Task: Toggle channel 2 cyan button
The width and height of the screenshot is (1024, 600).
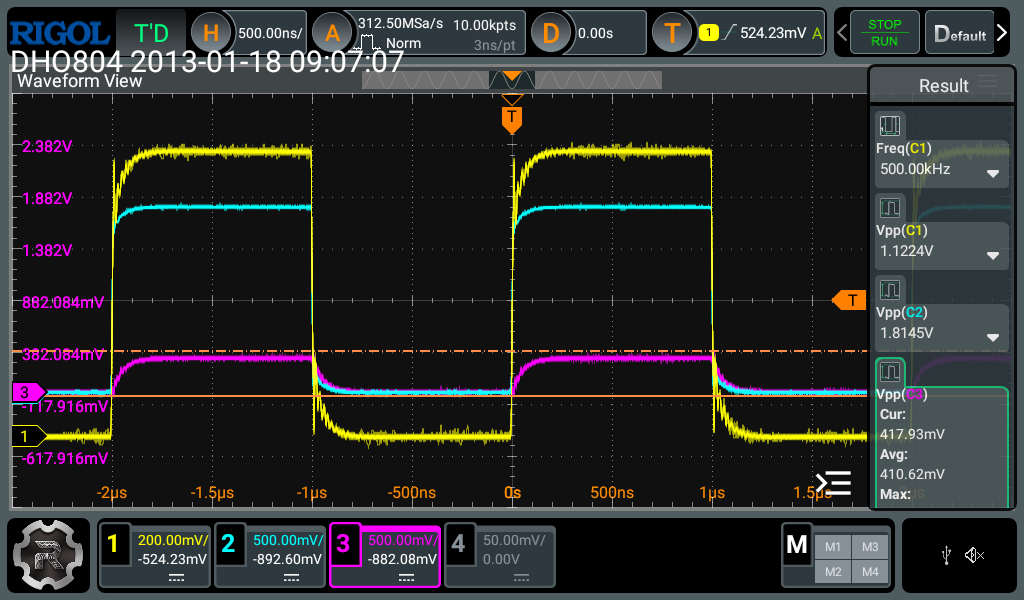Action: [228, 544]
